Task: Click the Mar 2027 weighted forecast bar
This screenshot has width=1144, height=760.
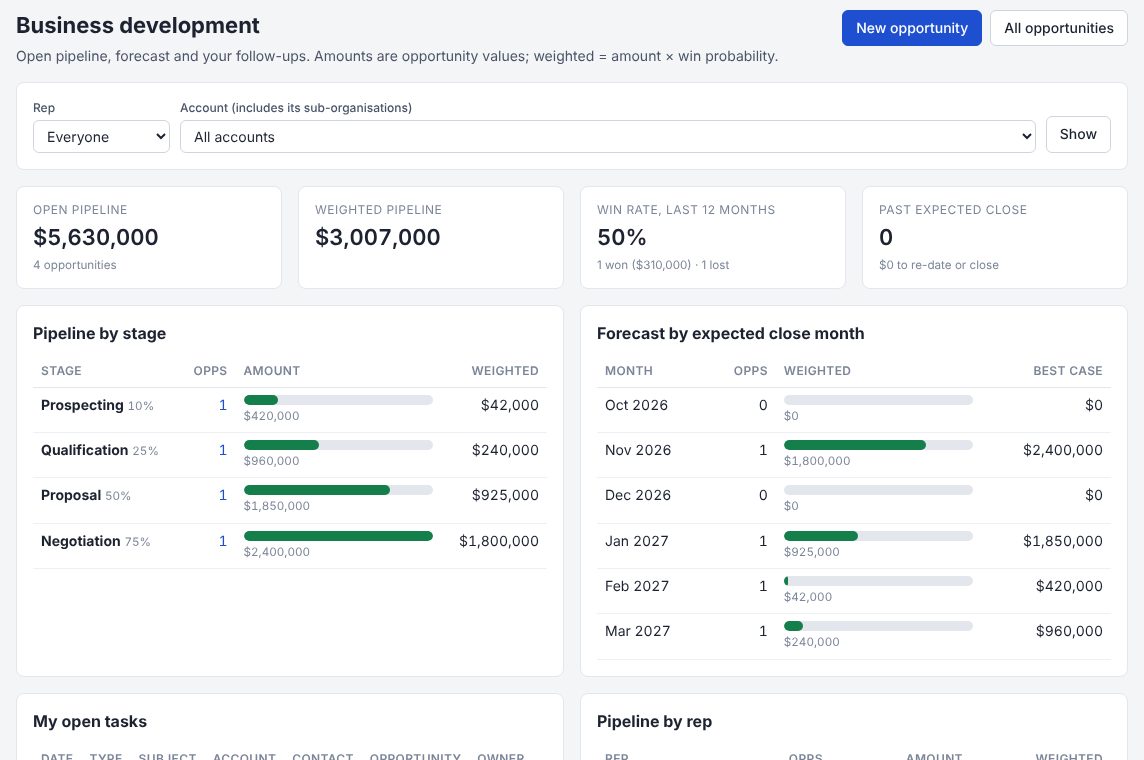Action: point(878,626)
